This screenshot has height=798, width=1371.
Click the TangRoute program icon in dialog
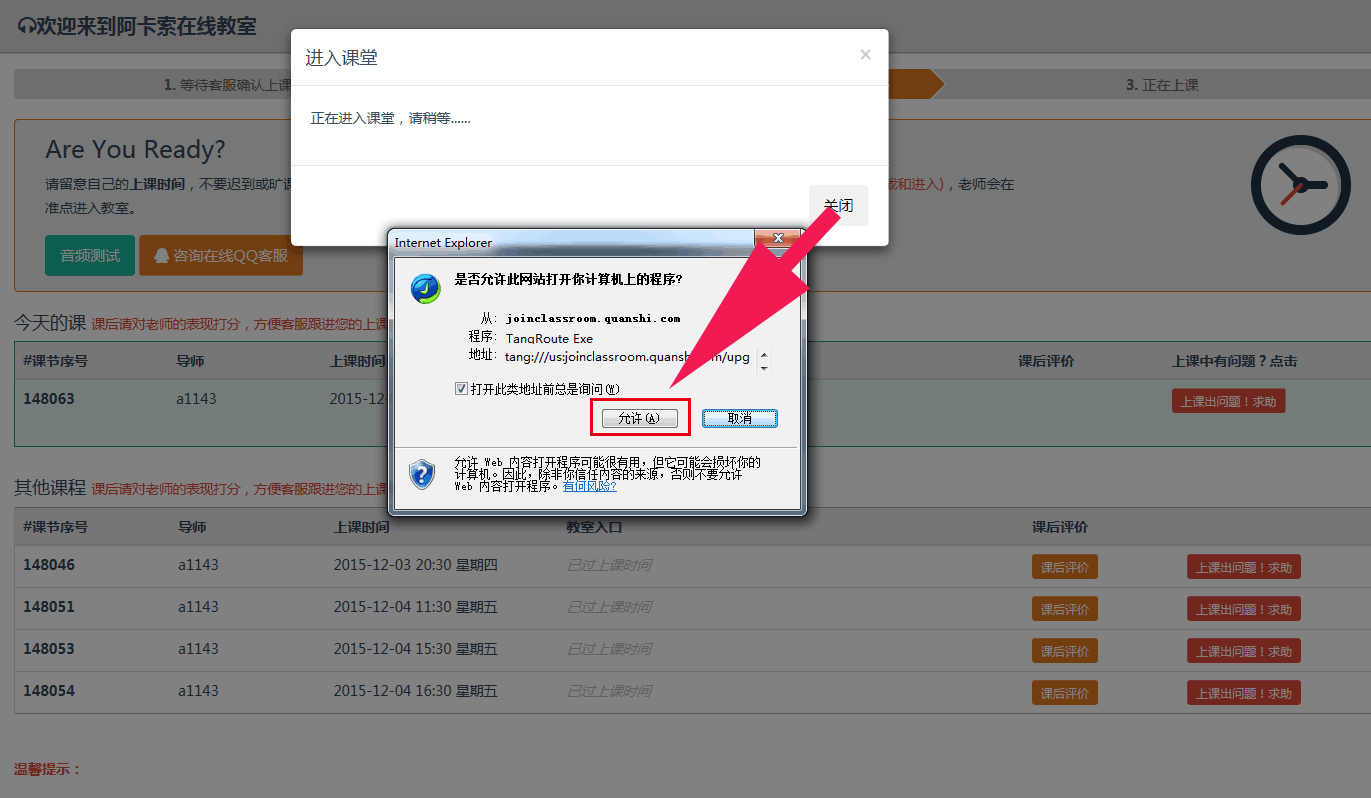click(x=426, y=289)
